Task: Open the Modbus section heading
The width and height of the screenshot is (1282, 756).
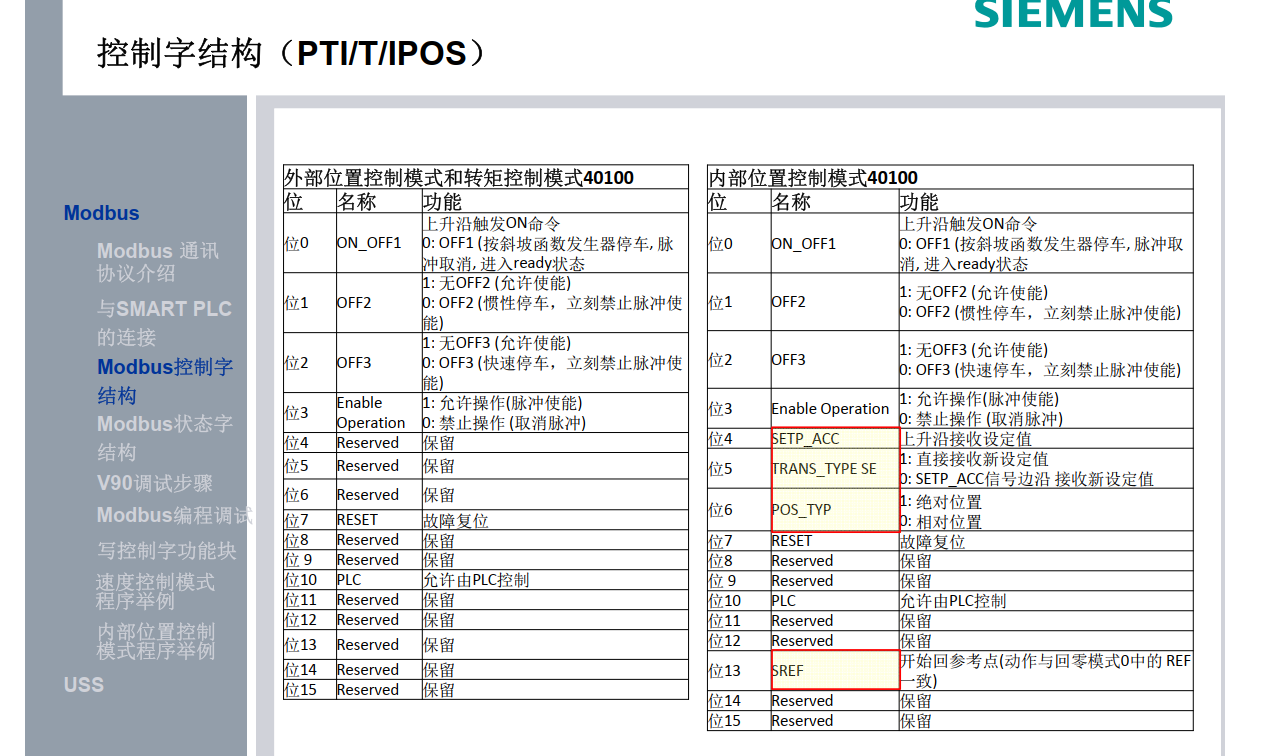Action: 101,213
